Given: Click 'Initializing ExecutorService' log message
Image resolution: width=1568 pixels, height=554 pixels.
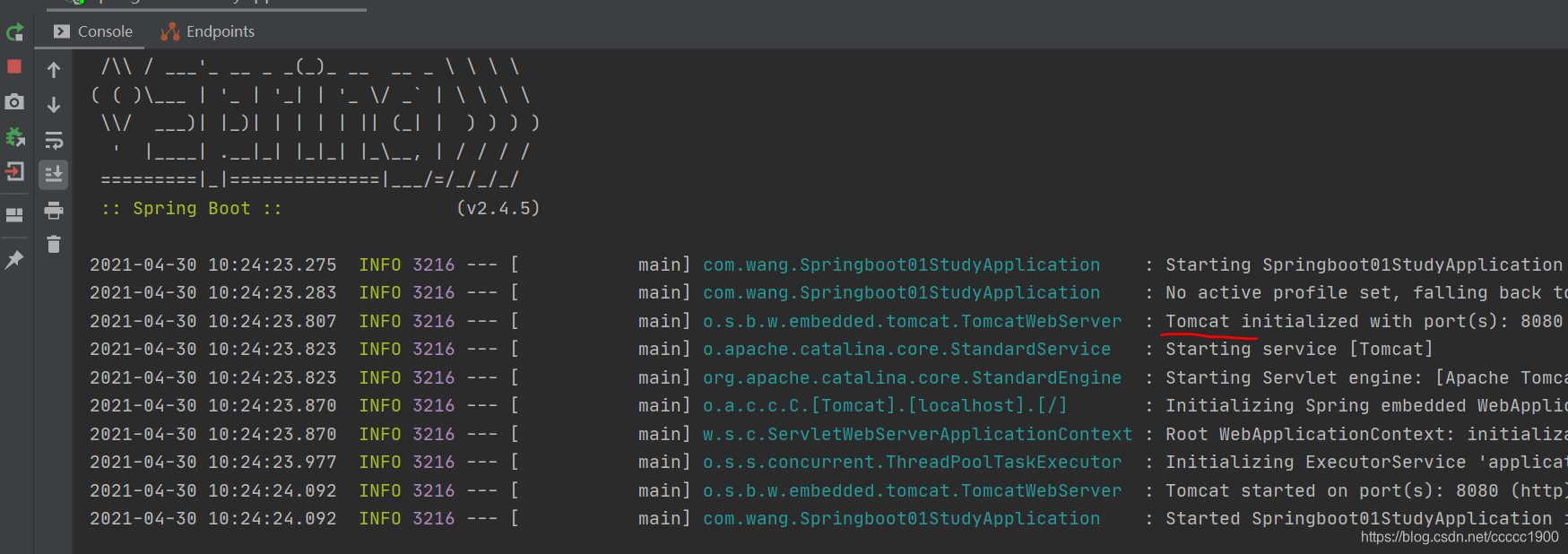Looking at the screenshot, I should tap(1366, 463).
